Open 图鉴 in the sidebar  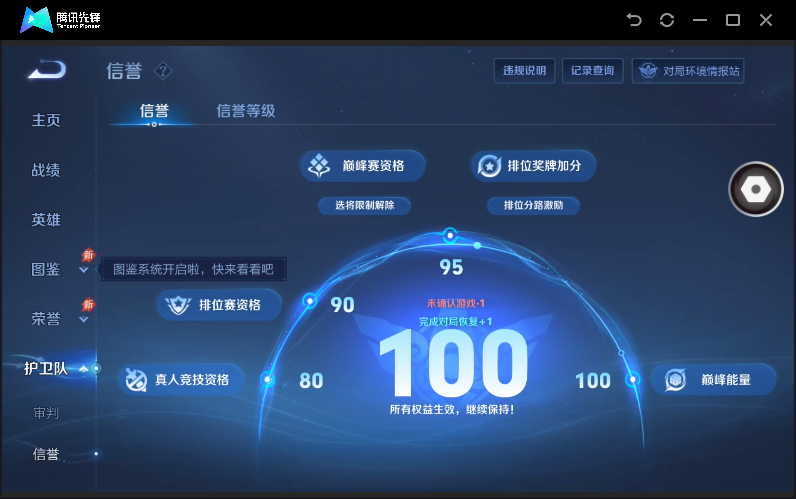46,270
